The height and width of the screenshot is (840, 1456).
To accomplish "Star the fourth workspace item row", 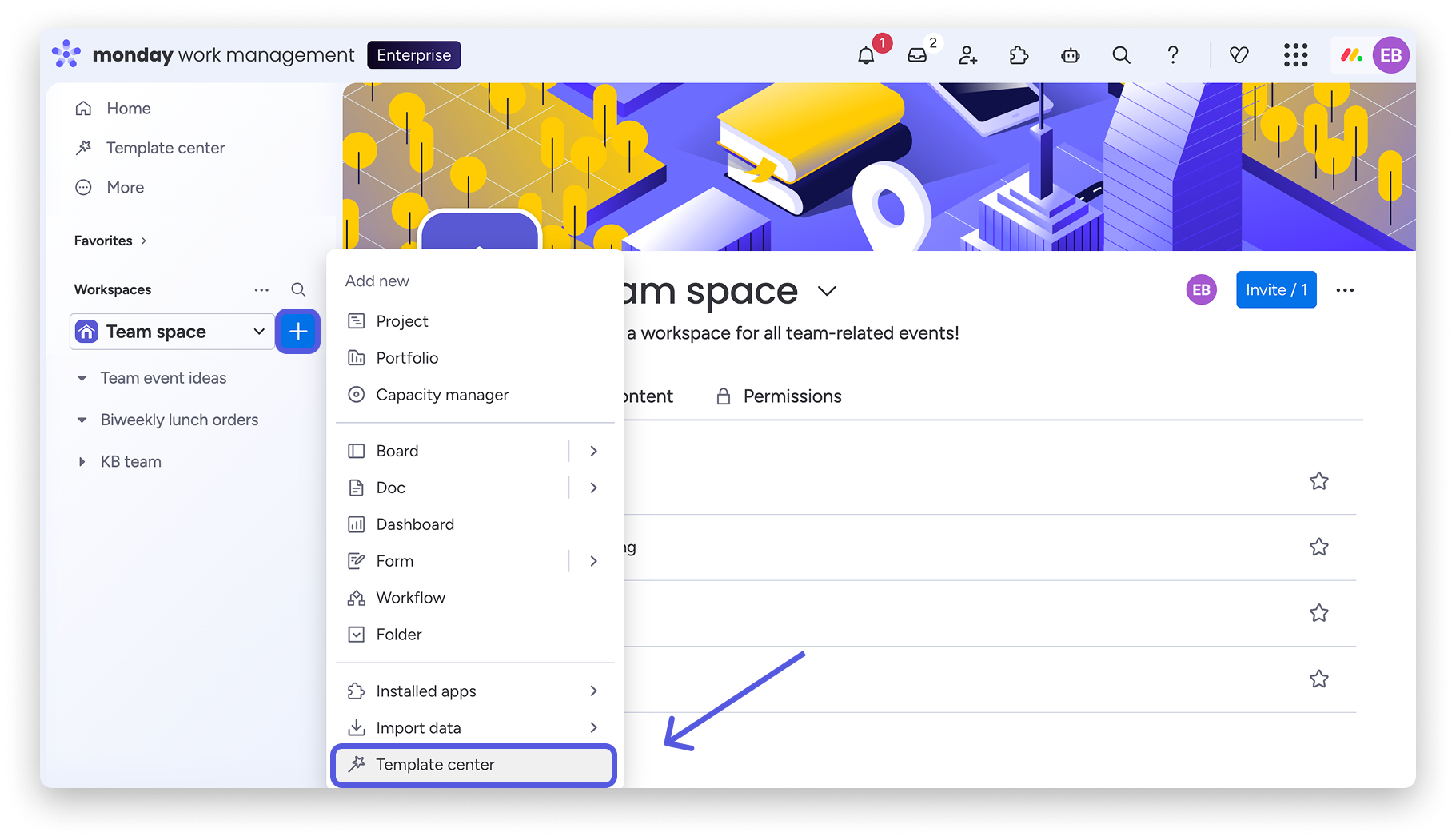I will pyautogui.click(x=1319, y=679).
